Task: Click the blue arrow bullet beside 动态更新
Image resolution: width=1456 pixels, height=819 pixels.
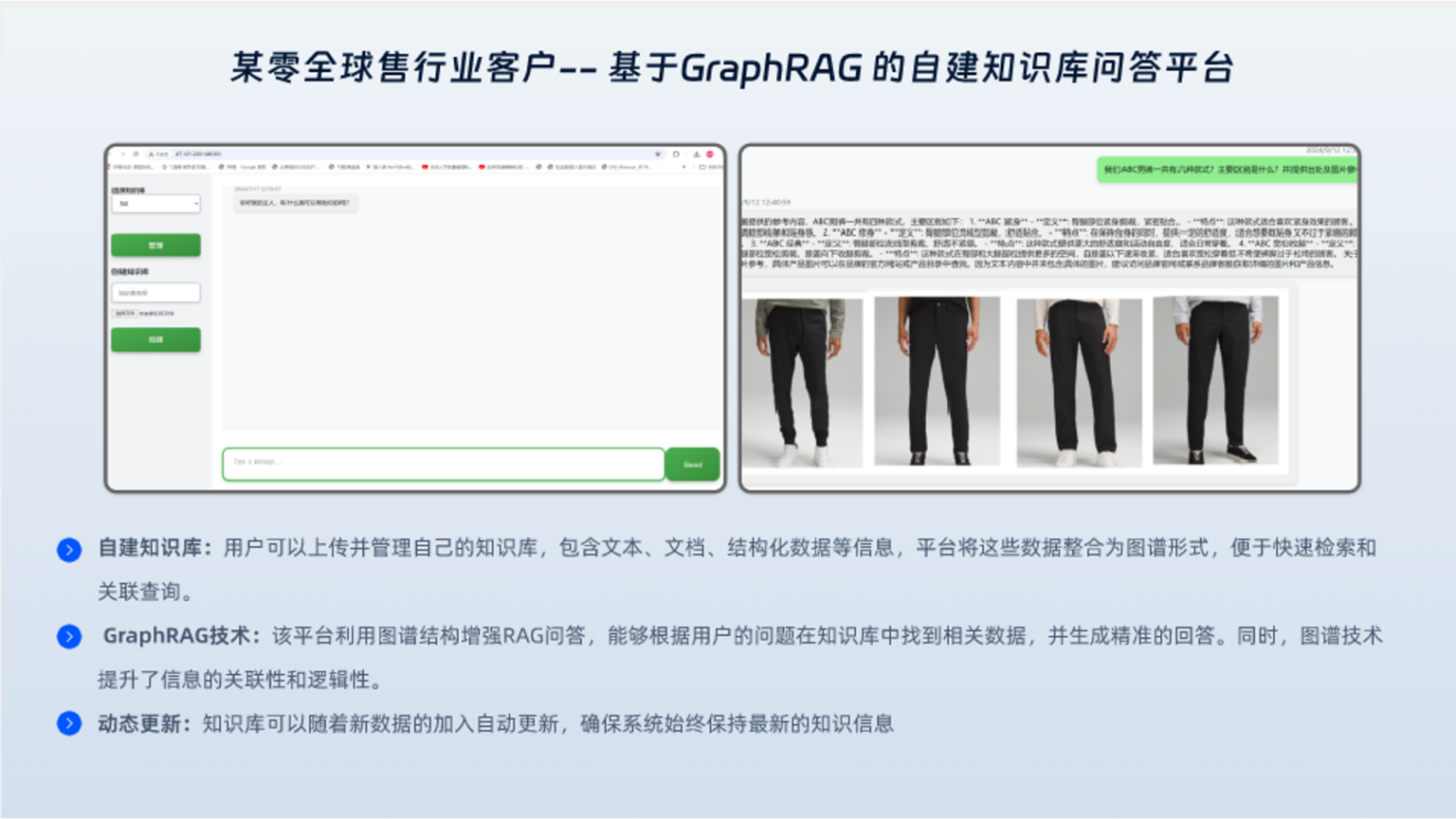Action: tap(69, 724)
